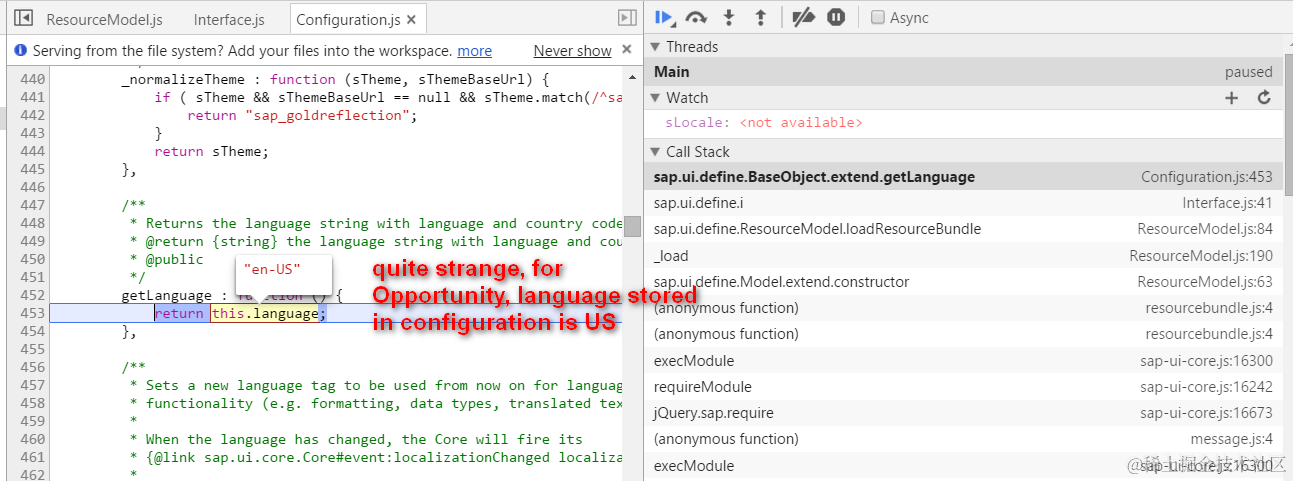Click the "sap_goldreflection" string on line 442
1293x481 pixels.
326,115
